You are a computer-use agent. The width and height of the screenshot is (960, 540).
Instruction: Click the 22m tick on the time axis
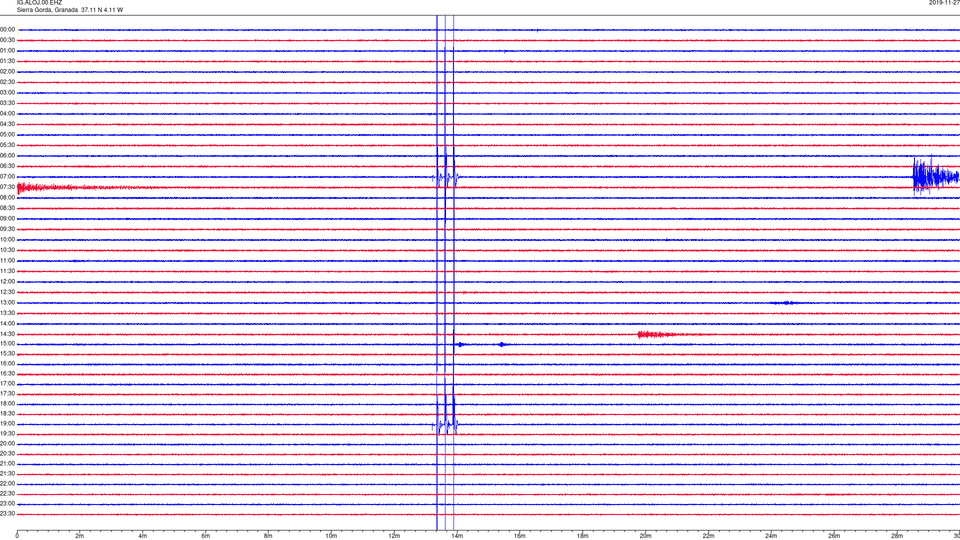coord(708,536)
